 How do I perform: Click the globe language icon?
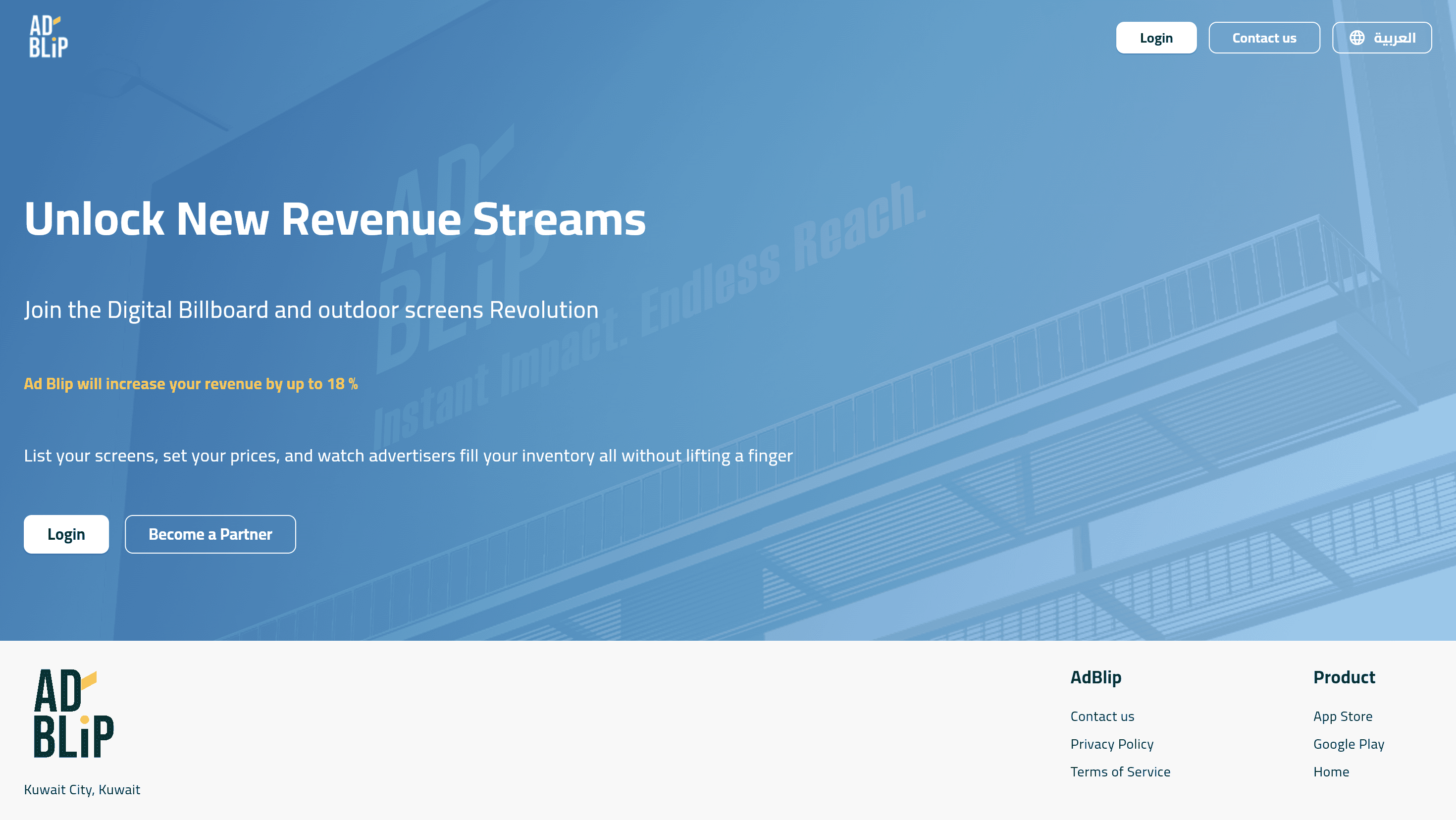pos(1356,38)
